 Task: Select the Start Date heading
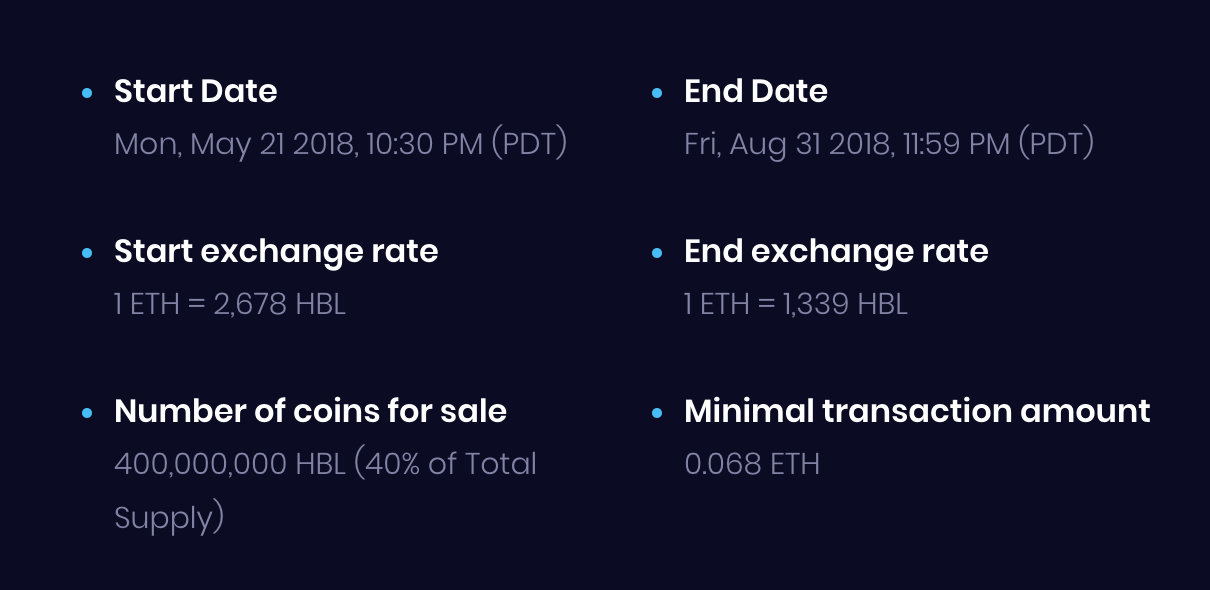[196, 91]
